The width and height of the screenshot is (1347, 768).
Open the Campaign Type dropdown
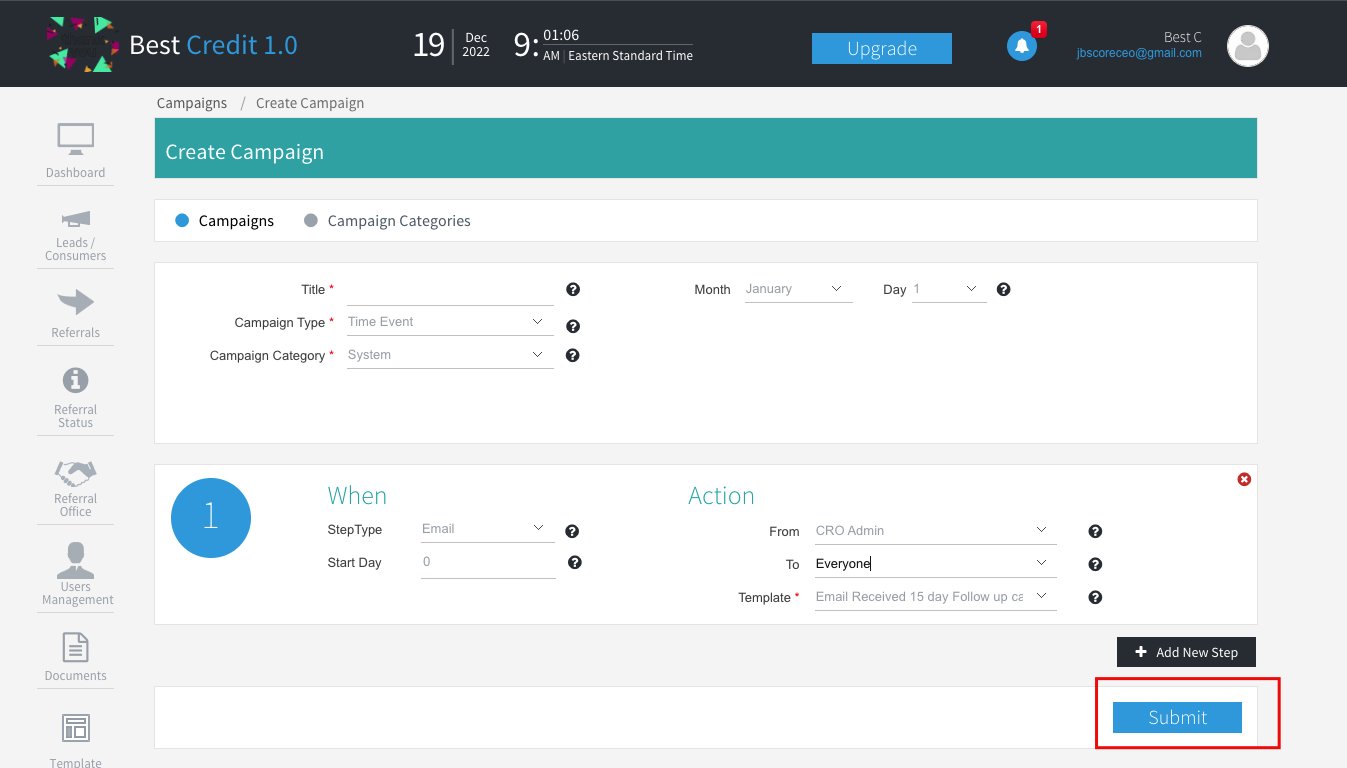coord(450,322)
